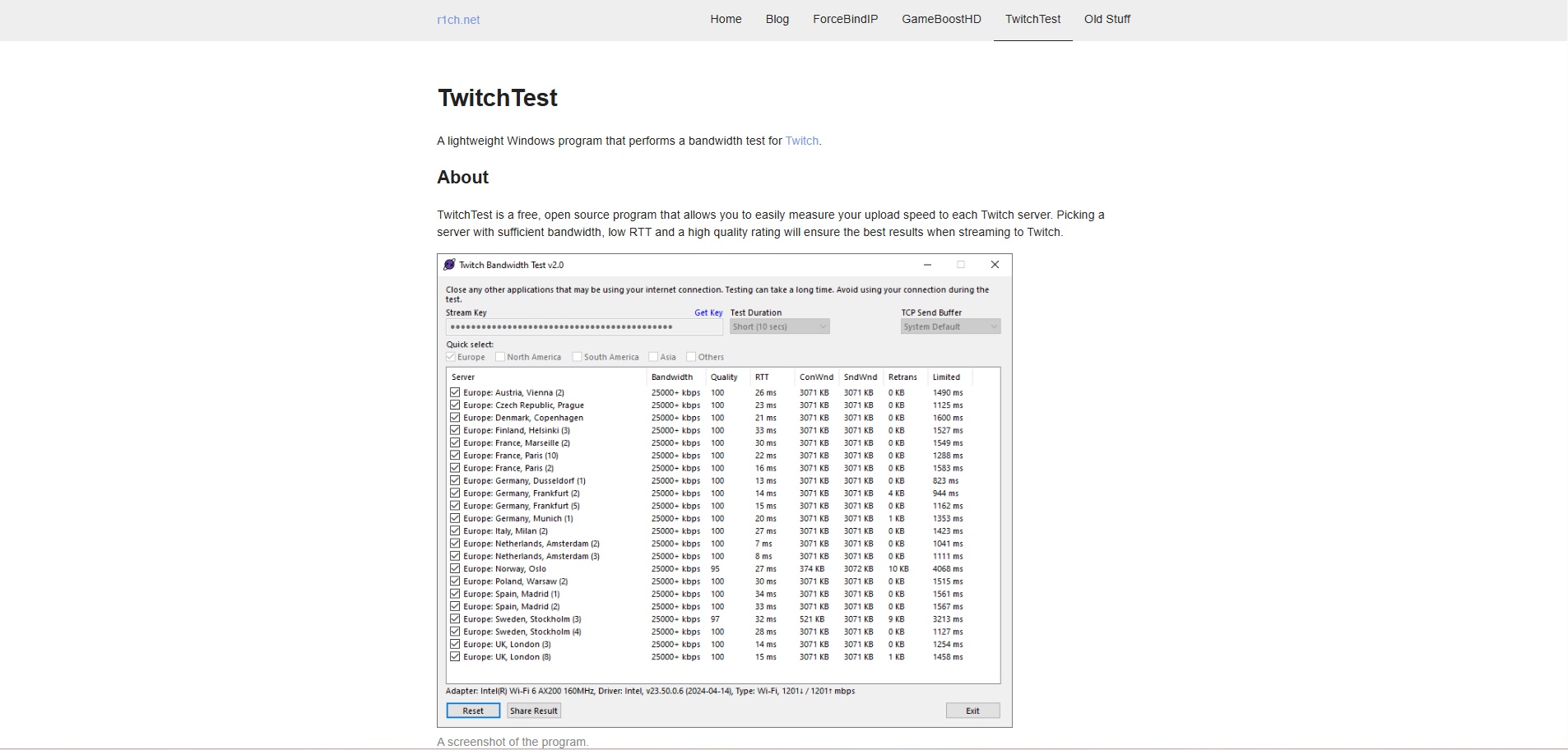
Task: Uncheck Europe: France, Paris (10) server
Action: (455, 456)
